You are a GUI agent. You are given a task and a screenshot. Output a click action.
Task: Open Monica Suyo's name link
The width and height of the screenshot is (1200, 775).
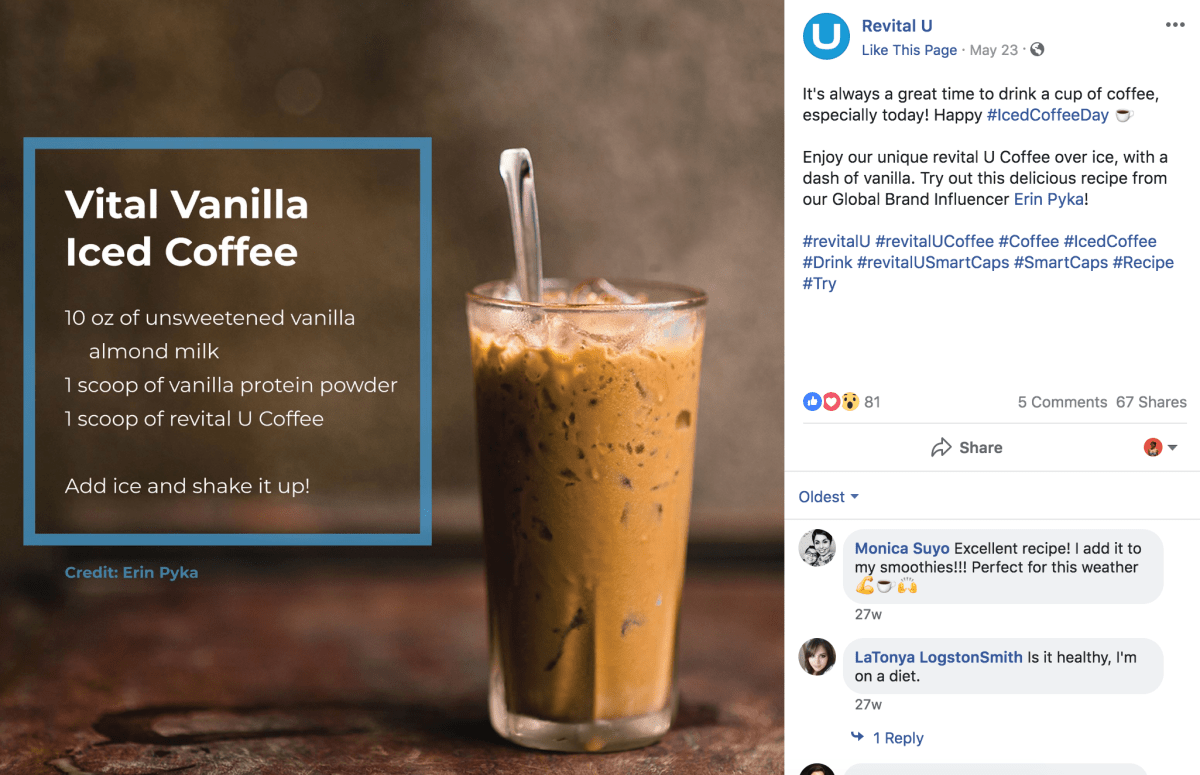pyautogui.click(x=902, y=548)
